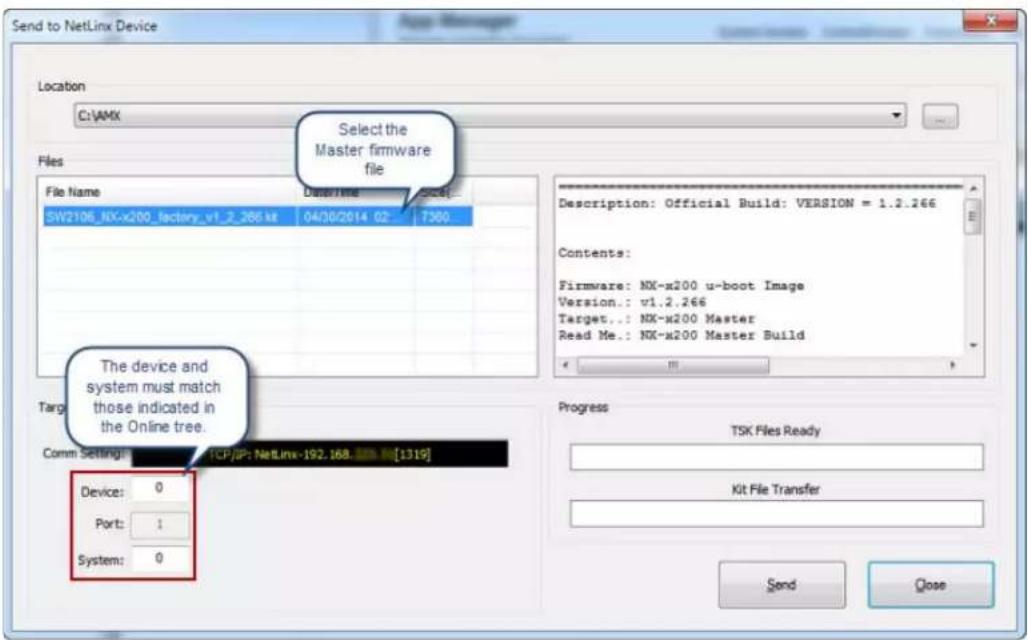Click the 'Target..: NX-x200 Master' line
Screen dimensions: 1028x640
point(656,319)
